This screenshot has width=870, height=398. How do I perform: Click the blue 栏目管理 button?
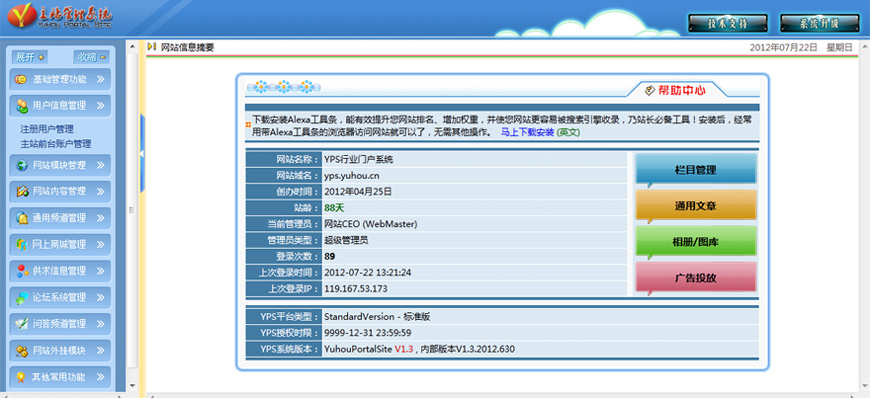695,170
